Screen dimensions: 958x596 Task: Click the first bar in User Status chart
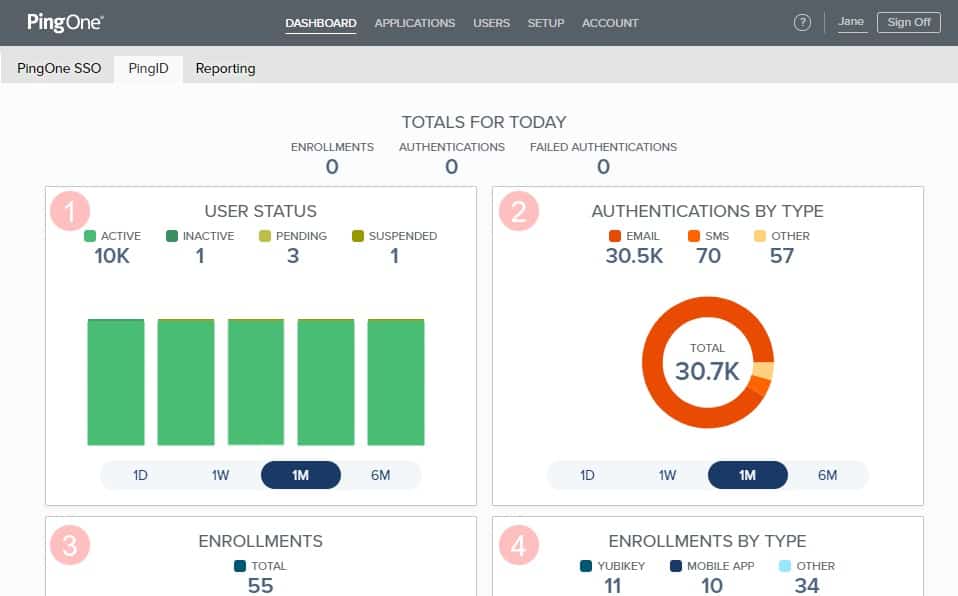(x=116, y=382)
